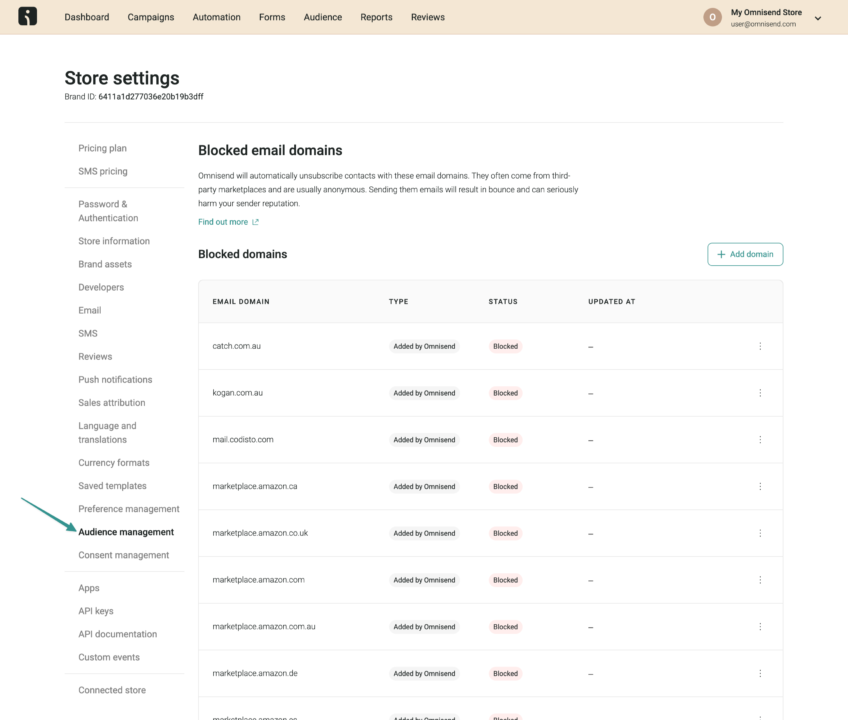The height and width of the screenshot is (720, 848).
Task: Open the three-dot menu for marketplace.amazon.co.uk
Action: (x=760, y=533)
